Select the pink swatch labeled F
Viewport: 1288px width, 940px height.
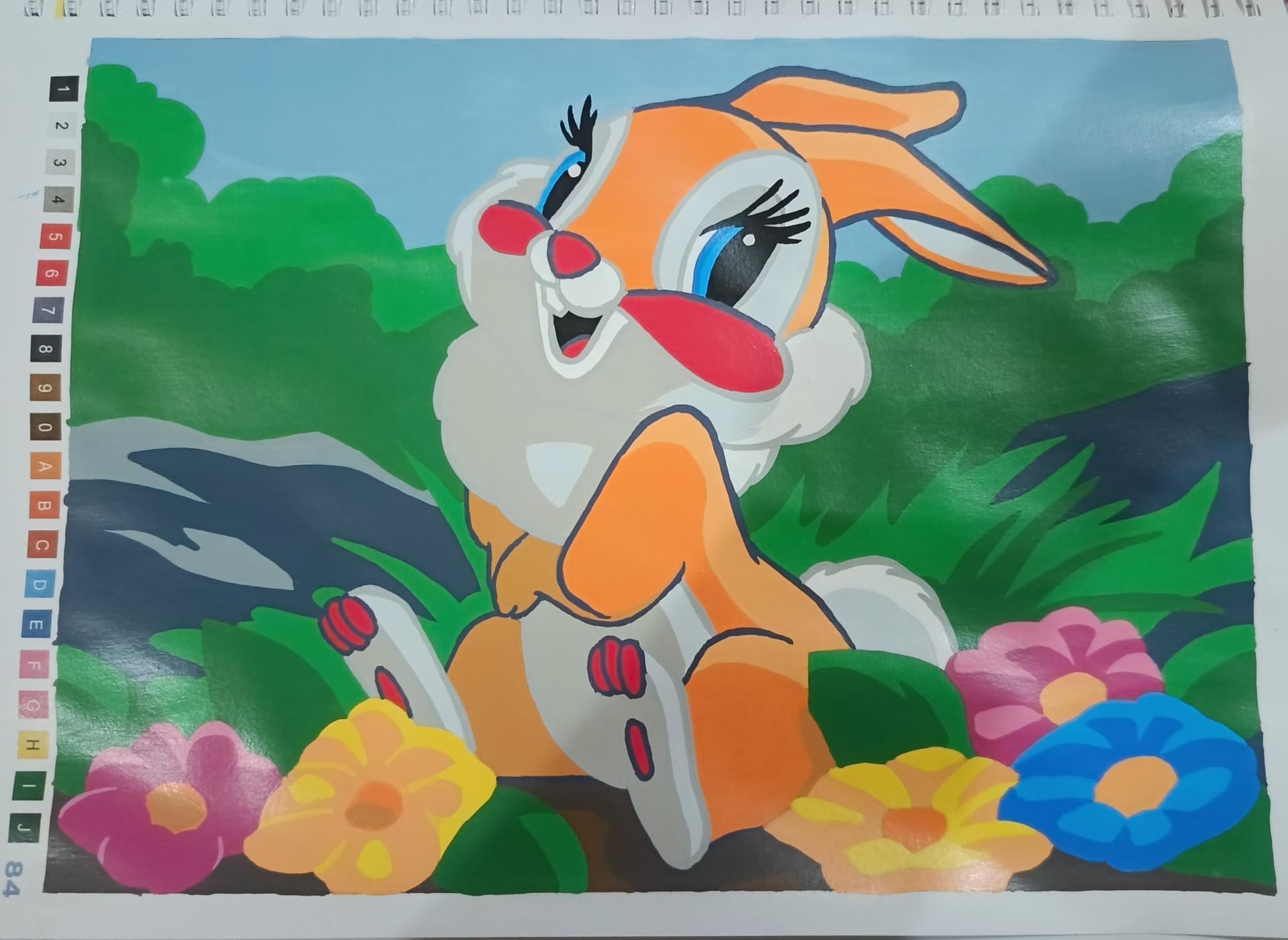[36, 666]
